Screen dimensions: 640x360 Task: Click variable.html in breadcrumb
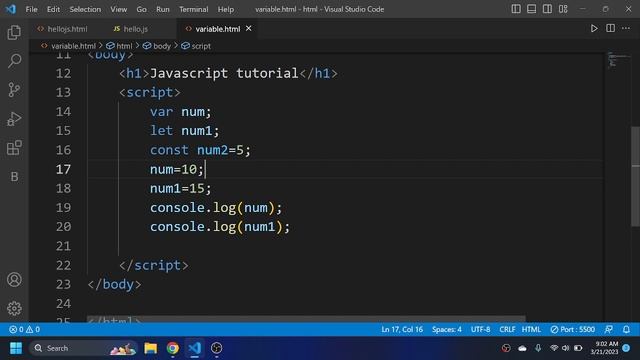click(x=73, y=46)
